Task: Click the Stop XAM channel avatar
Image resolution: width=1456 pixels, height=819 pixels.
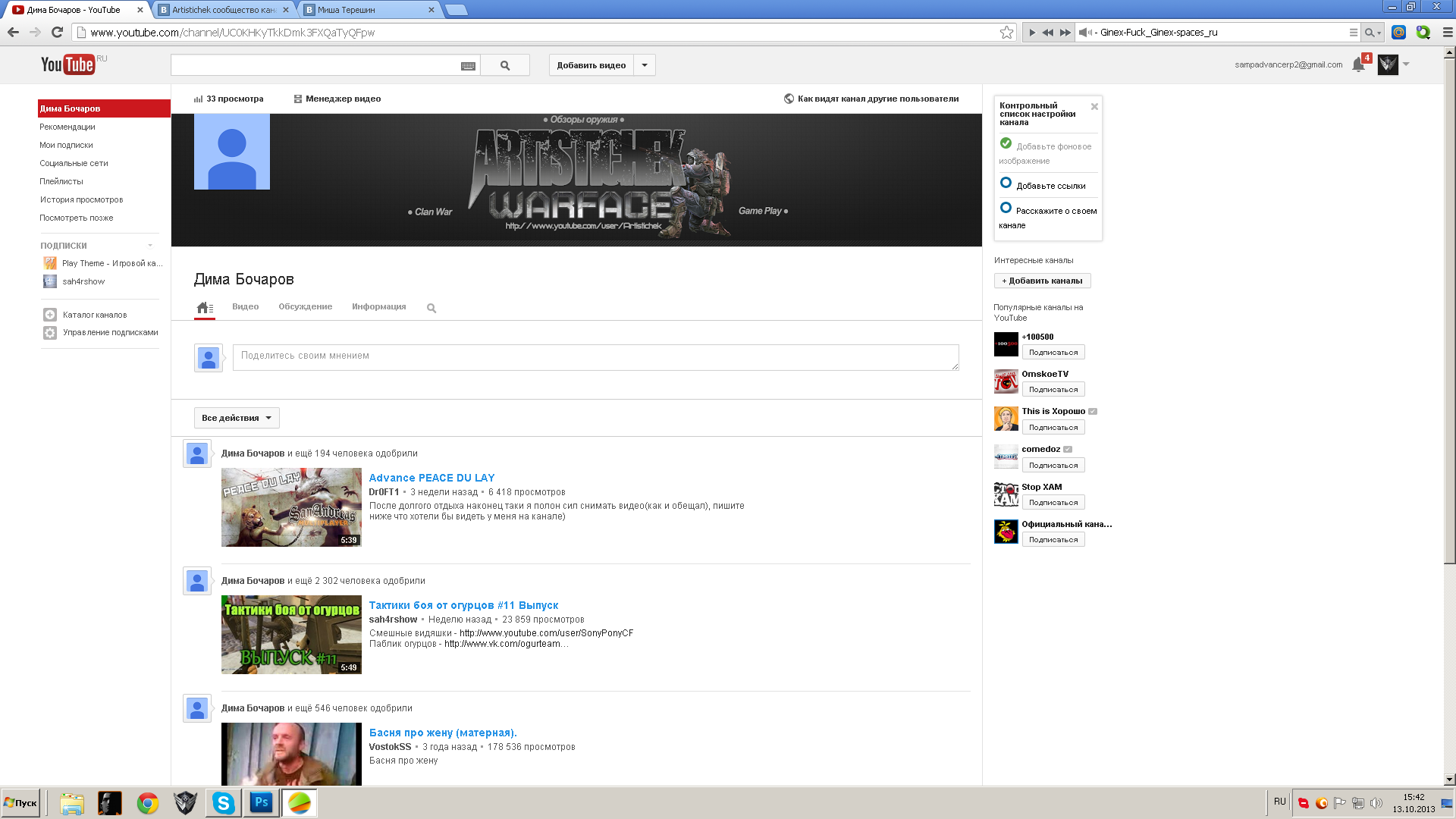Action: [x=1006, y=494]
